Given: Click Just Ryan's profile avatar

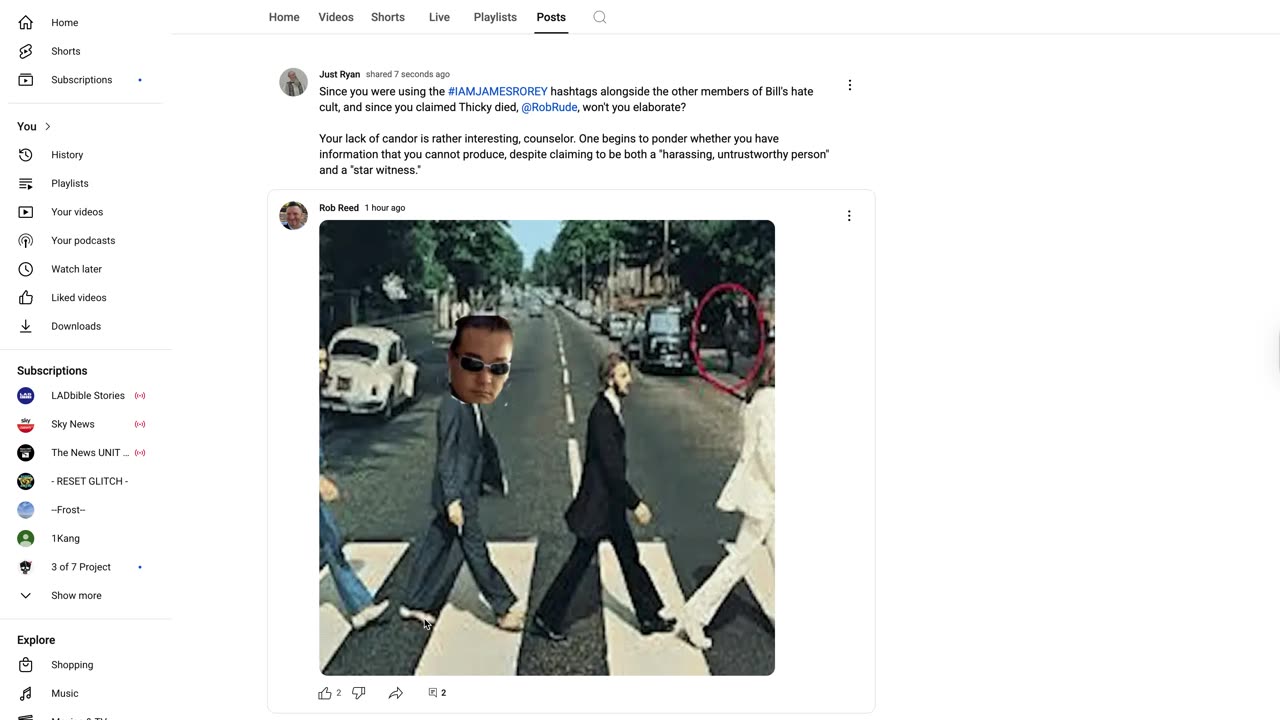Looking at the screenshot, I should 293,82.
